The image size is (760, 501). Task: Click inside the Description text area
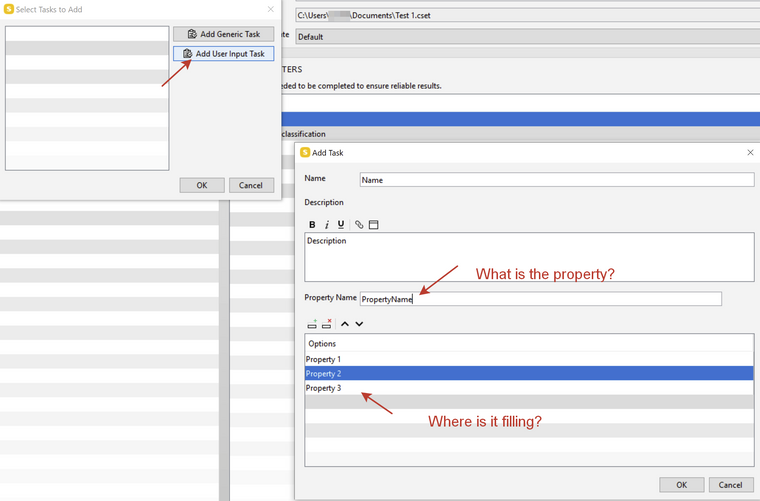[529, 257]
